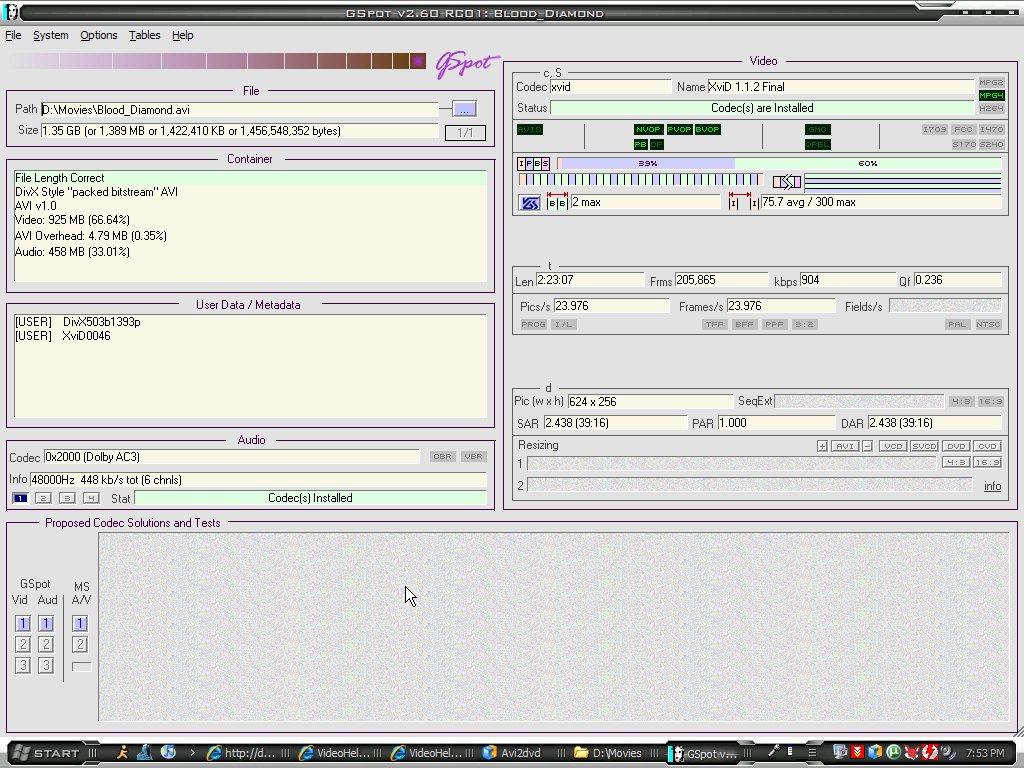
Task: Click the purple gradient progress bar
Action: pos(217,61)
